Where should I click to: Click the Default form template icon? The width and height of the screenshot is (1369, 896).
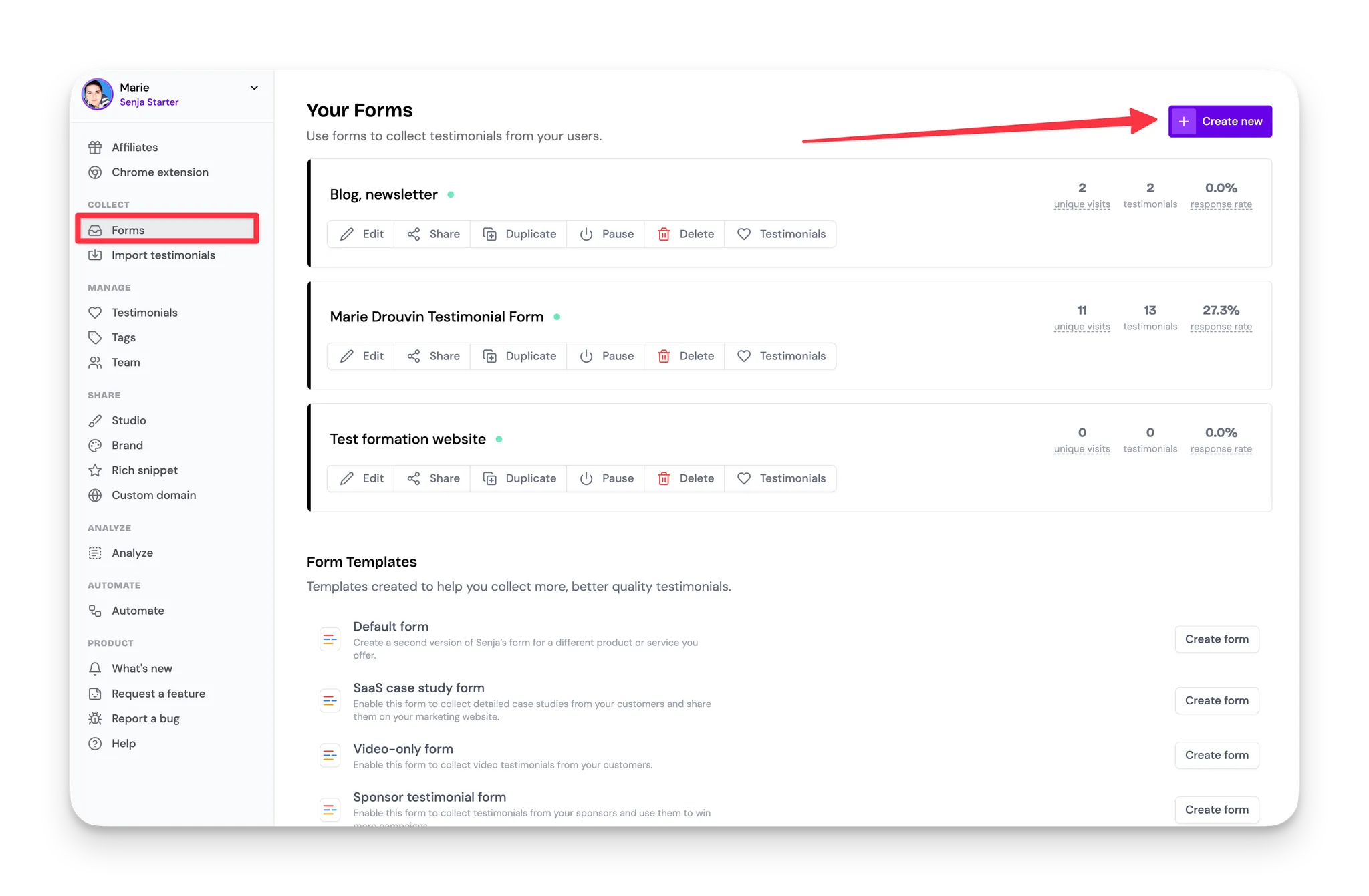point(330,639)
